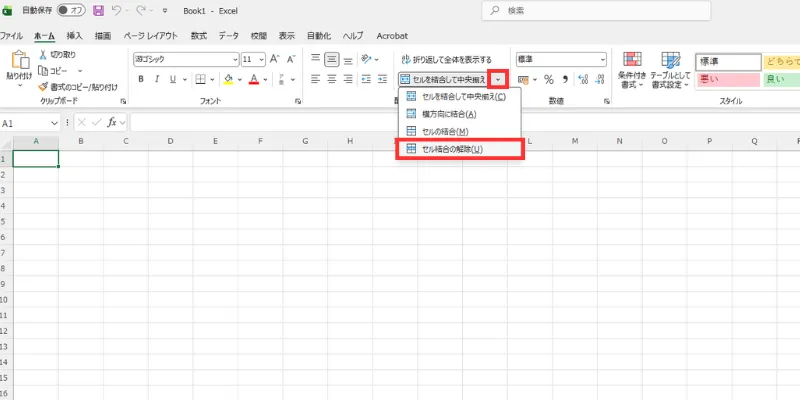Center text horizontally in the cell

click(332, 79)
